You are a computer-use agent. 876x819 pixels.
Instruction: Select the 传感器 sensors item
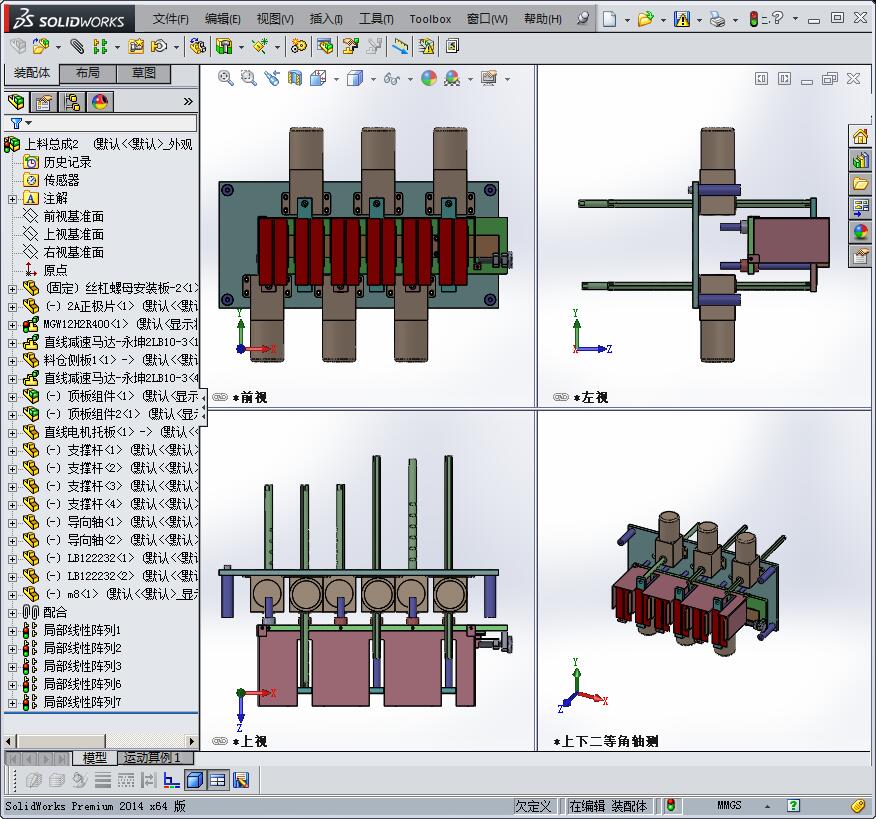[61, 180]
